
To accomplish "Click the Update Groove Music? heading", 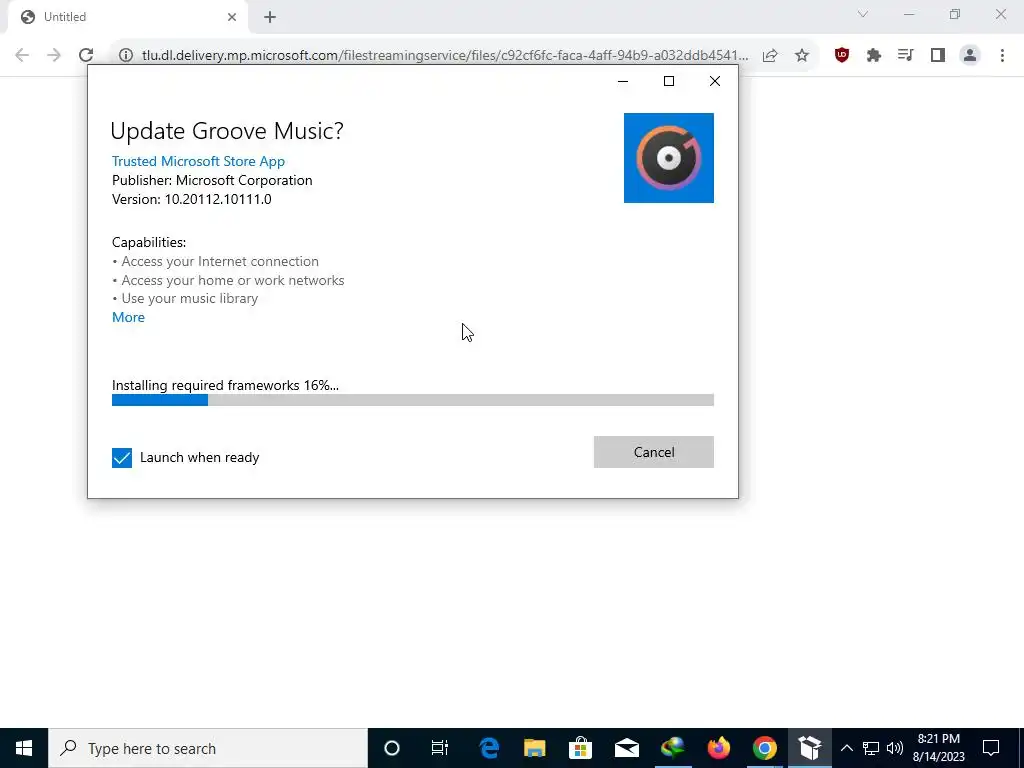I will [x=227, y=131].
